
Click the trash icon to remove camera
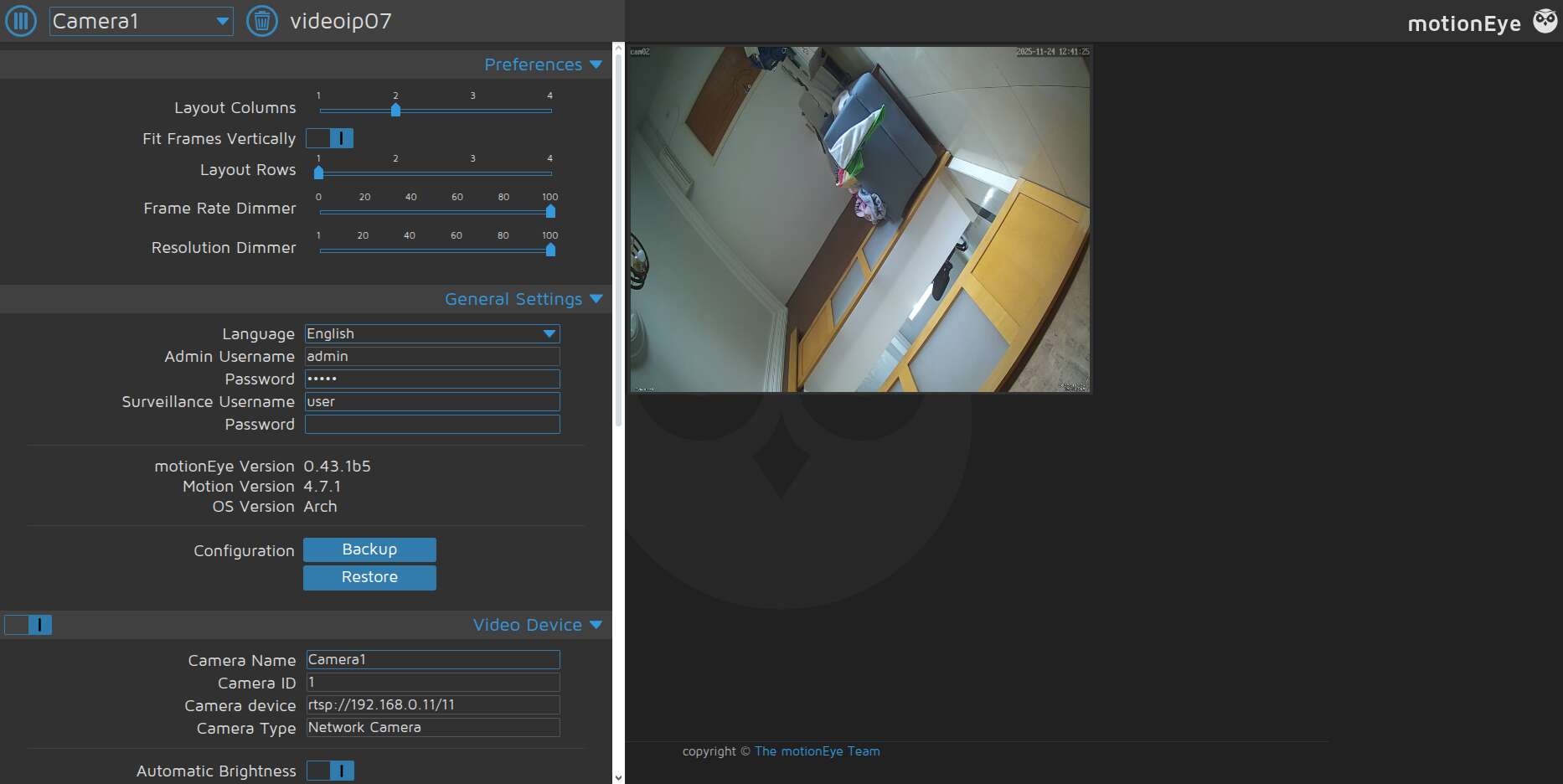click(261, 21)
